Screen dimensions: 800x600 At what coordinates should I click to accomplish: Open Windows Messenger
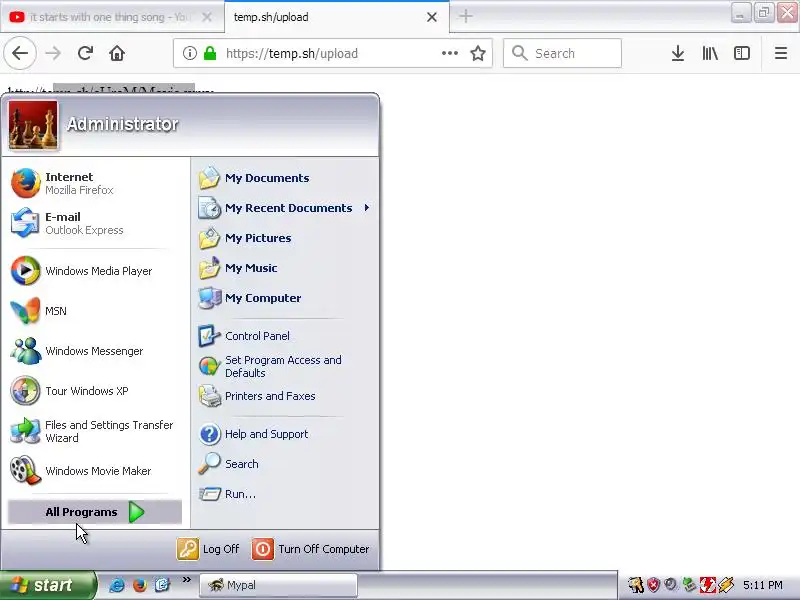94,351
